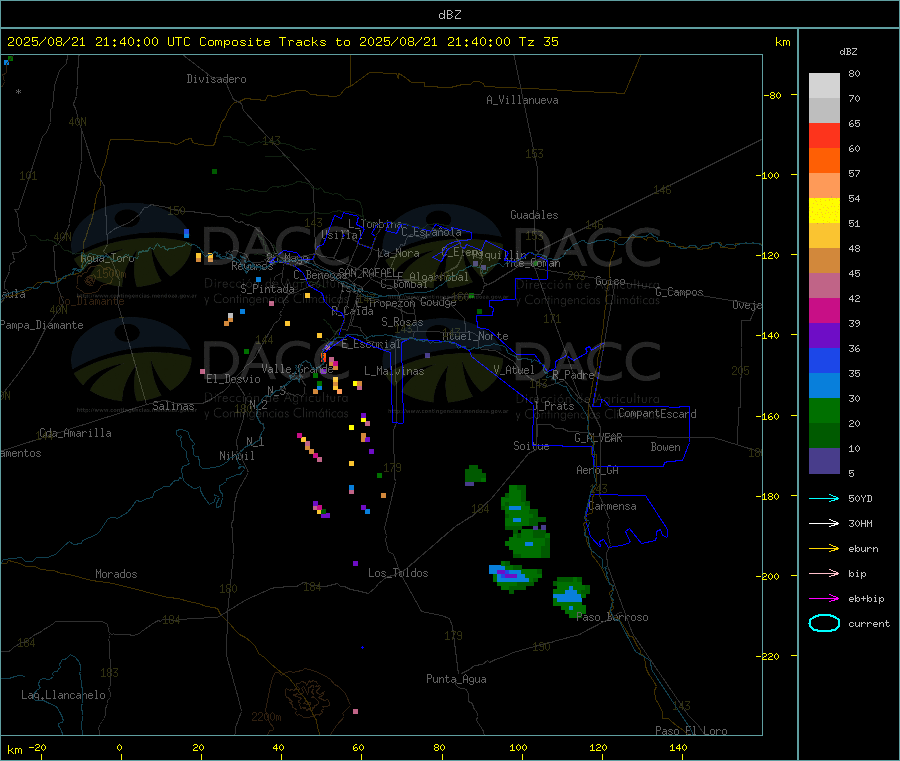This screenshot has height=761, width=900.
Task: Click the G_ALVEAR label
Action: click(x=598, y=438)
